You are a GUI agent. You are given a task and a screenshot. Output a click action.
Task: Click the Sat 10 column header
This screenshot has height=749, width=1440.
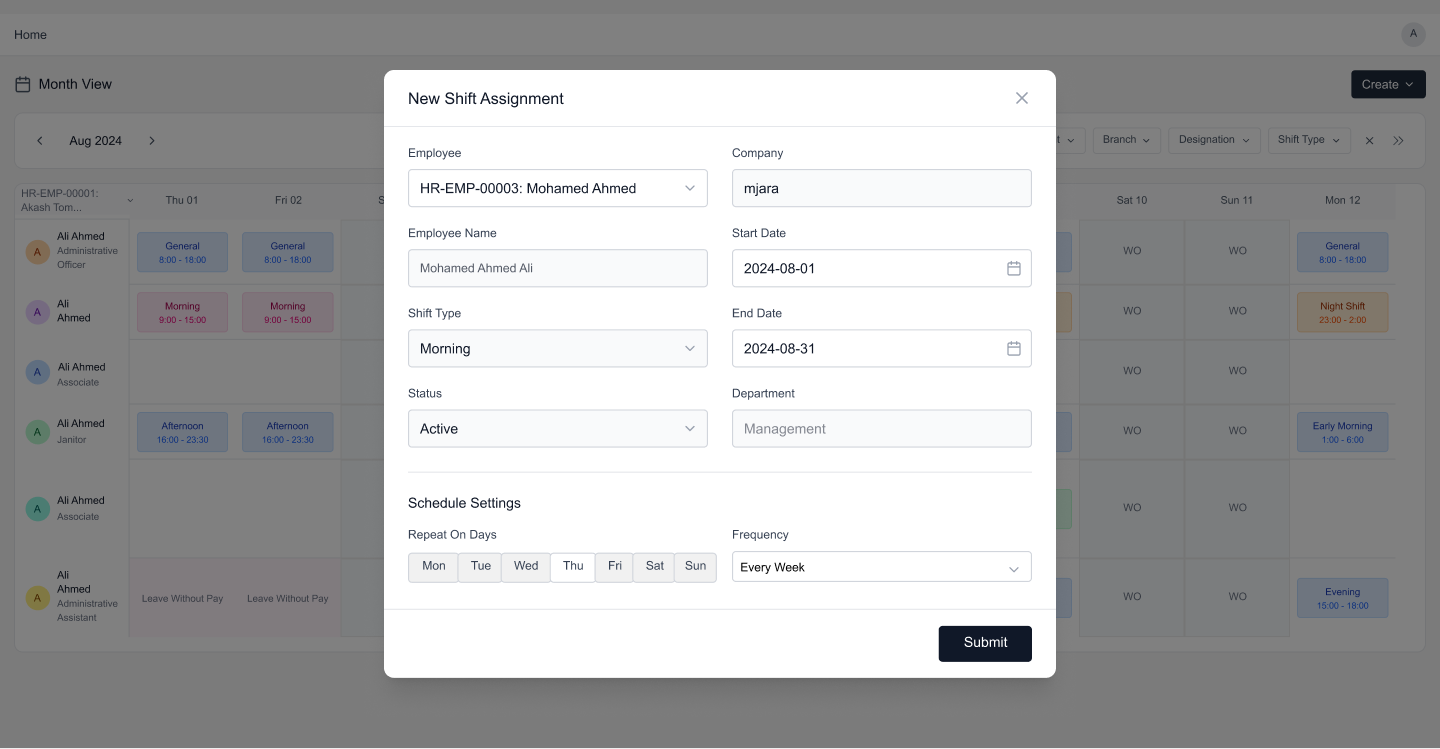click(x=1131, y=200)
